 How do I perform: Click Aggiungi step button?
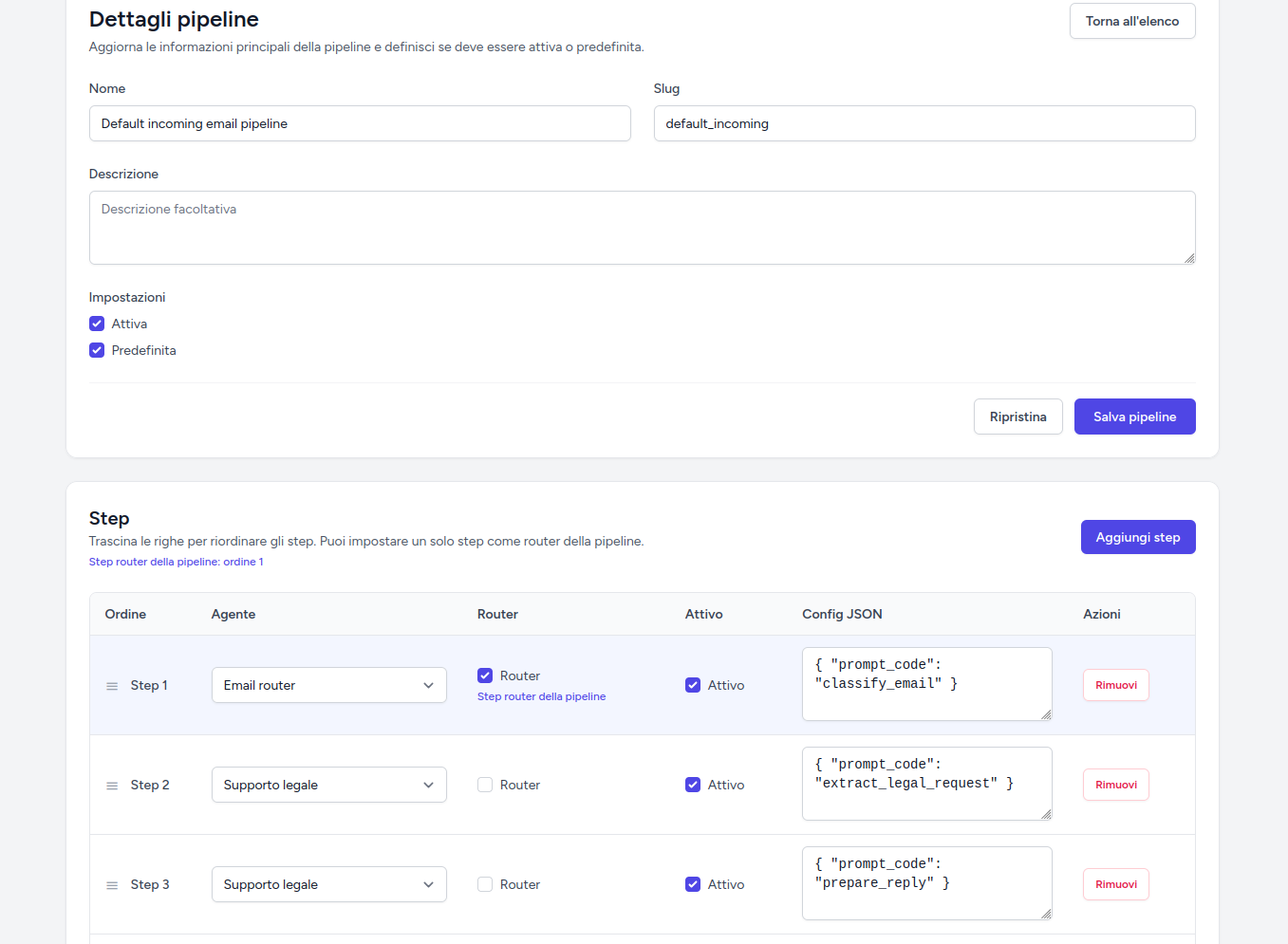(1137, 537)
